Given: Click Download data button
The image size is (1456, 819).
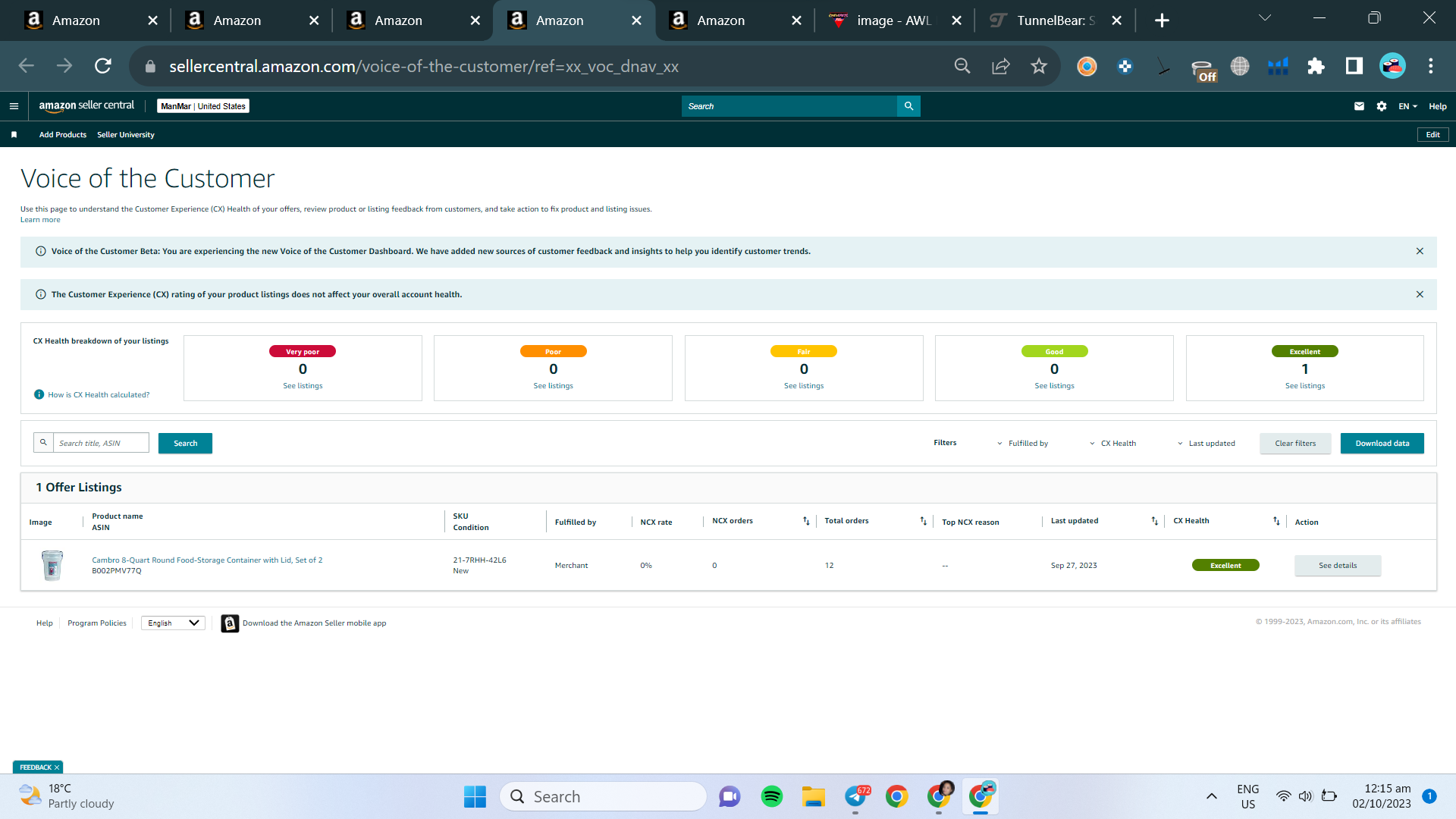Looking at the screenshot, I should pyautogui.click(x=1382, y=444).
